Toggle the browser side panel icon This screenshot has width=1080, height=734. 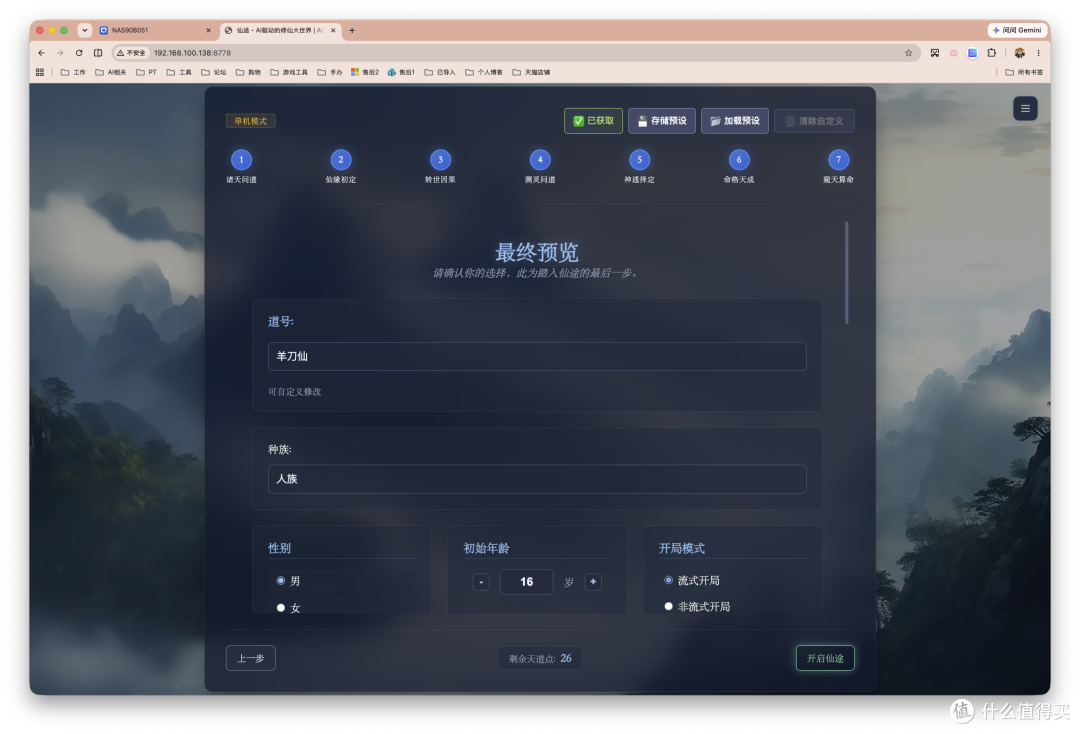tap(98, 53)
